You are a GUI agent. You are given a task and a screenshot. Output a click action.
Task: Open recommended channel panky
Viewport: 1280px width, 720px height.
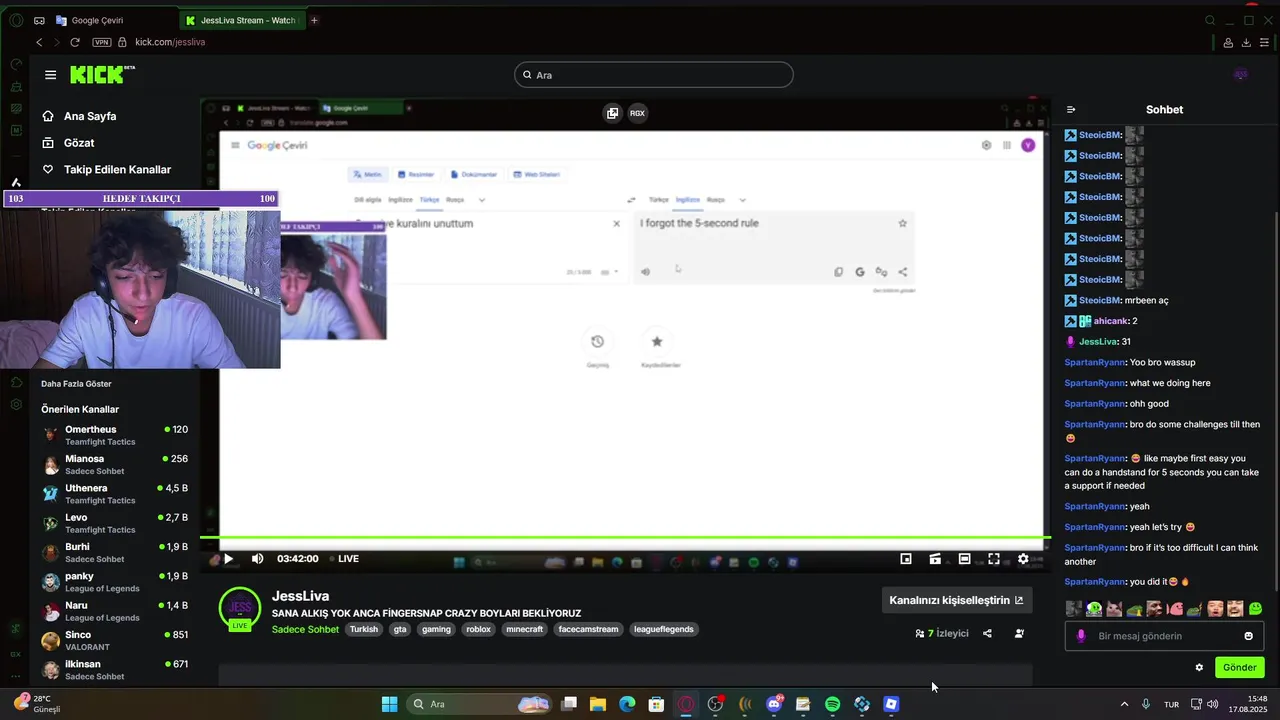114,582
